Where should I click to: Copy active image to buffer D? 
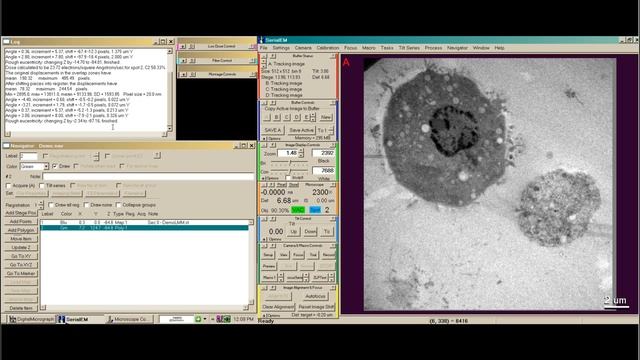(x=297, y=117)
